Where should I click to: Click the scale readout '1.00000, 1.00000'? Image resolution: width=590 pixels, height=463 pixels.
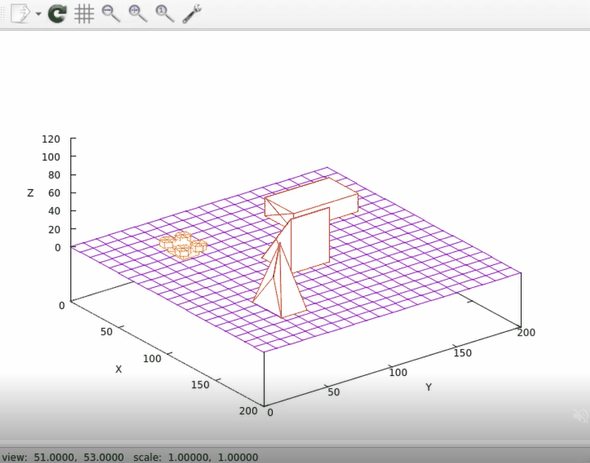[213, 457]
